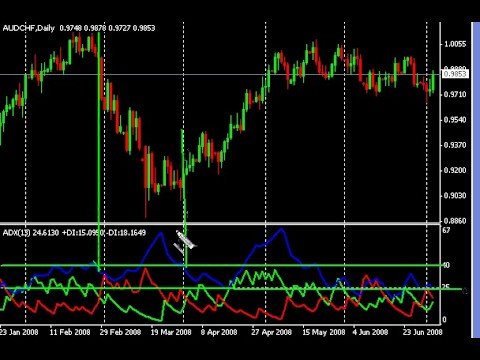
Task: Click the ADX scale value 0
Action: coord(444,320)
